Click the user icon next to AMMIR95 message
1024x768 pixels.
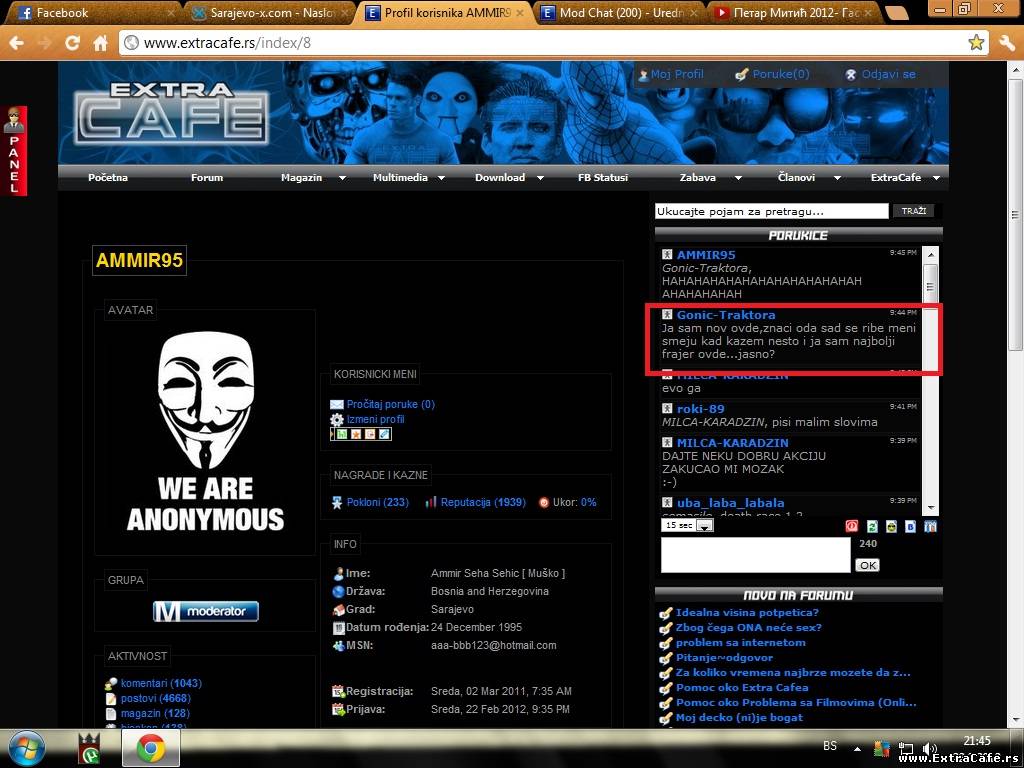click(x=667, y=255)
